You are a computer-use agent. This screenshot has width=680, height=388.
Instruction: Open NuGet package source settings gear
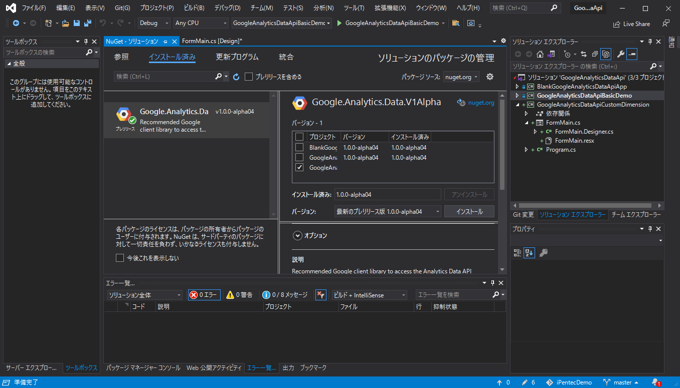point(490,77)
